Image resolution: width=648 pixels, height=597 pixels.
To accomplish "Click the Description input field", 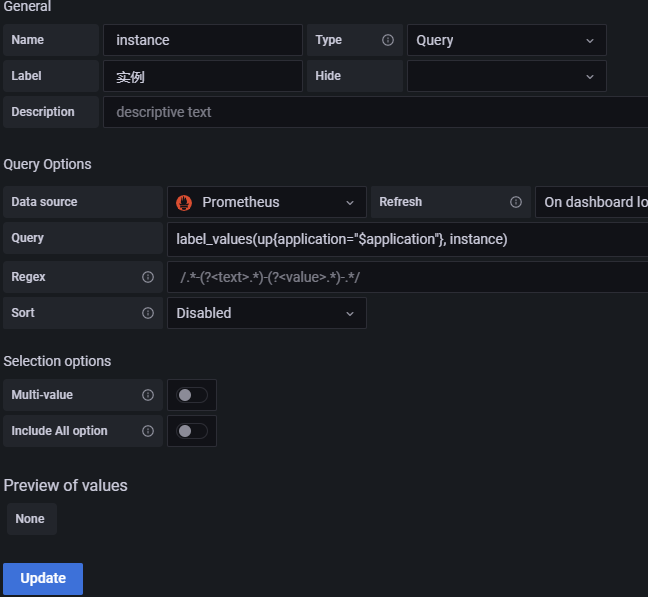I will 376,112.
